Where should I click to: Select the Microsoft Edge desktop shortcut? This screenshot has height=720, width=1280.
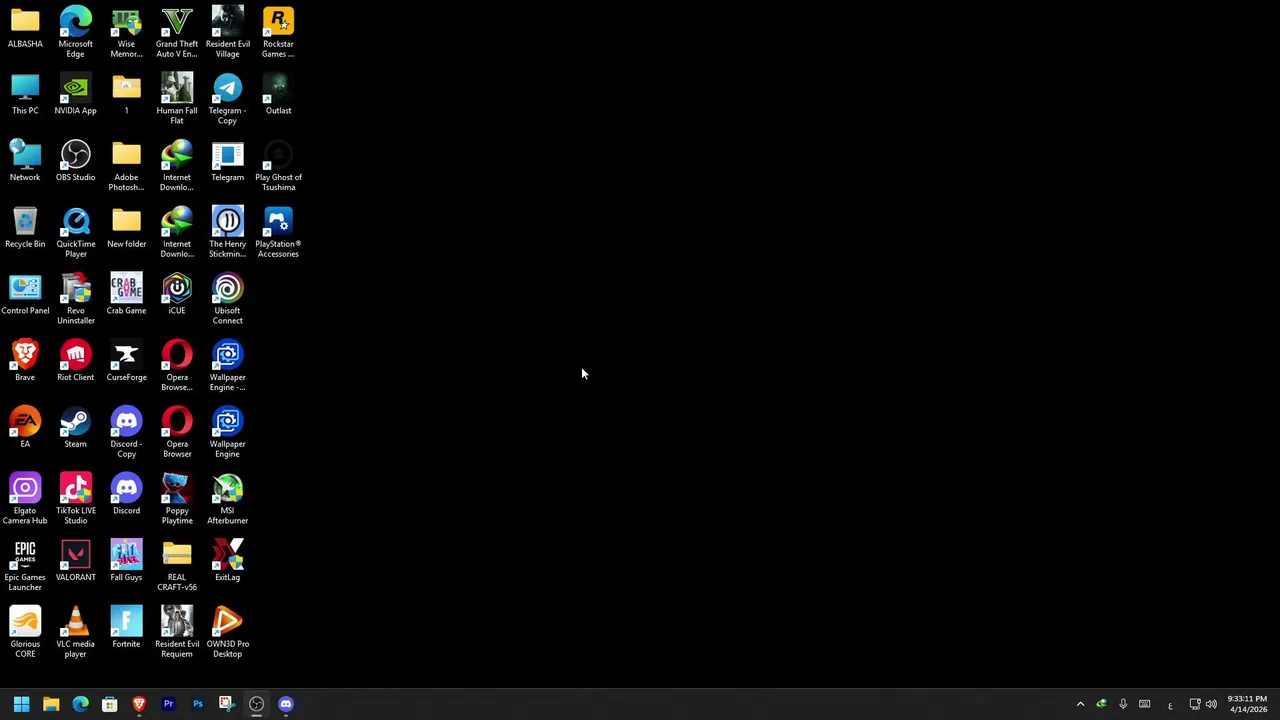coord(76,32)
